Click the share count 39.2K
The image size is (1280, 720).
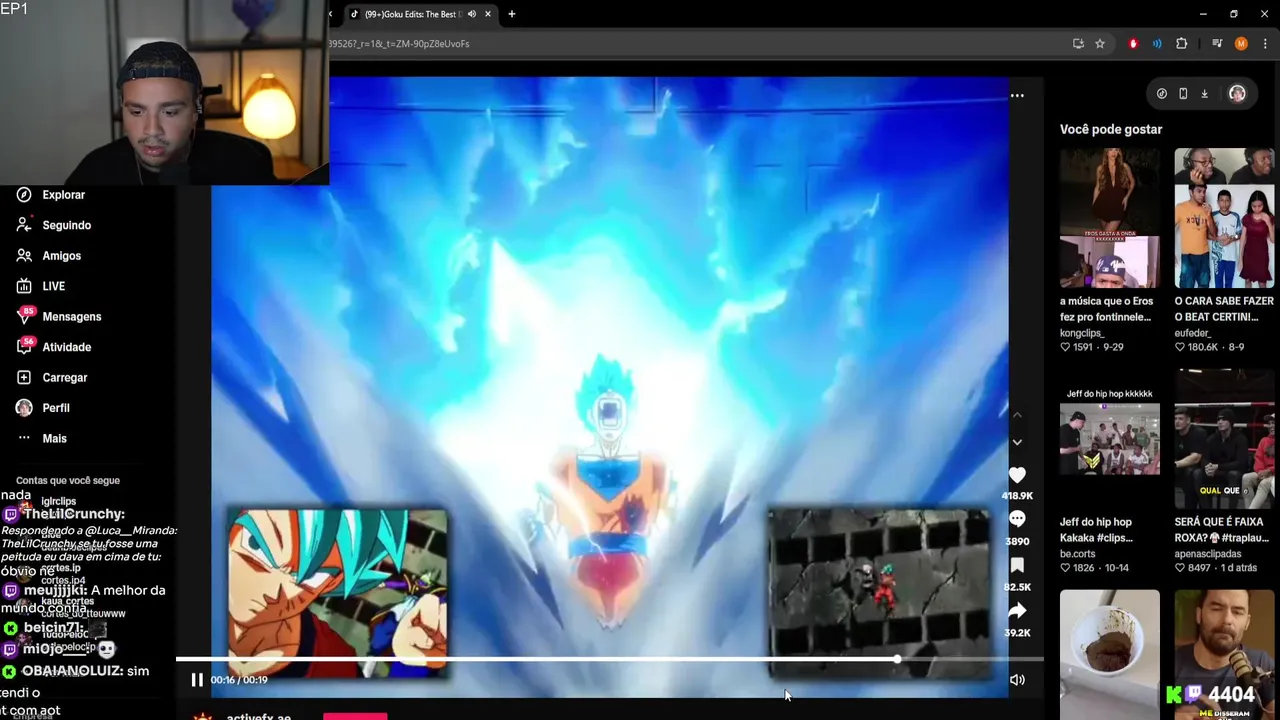[1017, 633]
